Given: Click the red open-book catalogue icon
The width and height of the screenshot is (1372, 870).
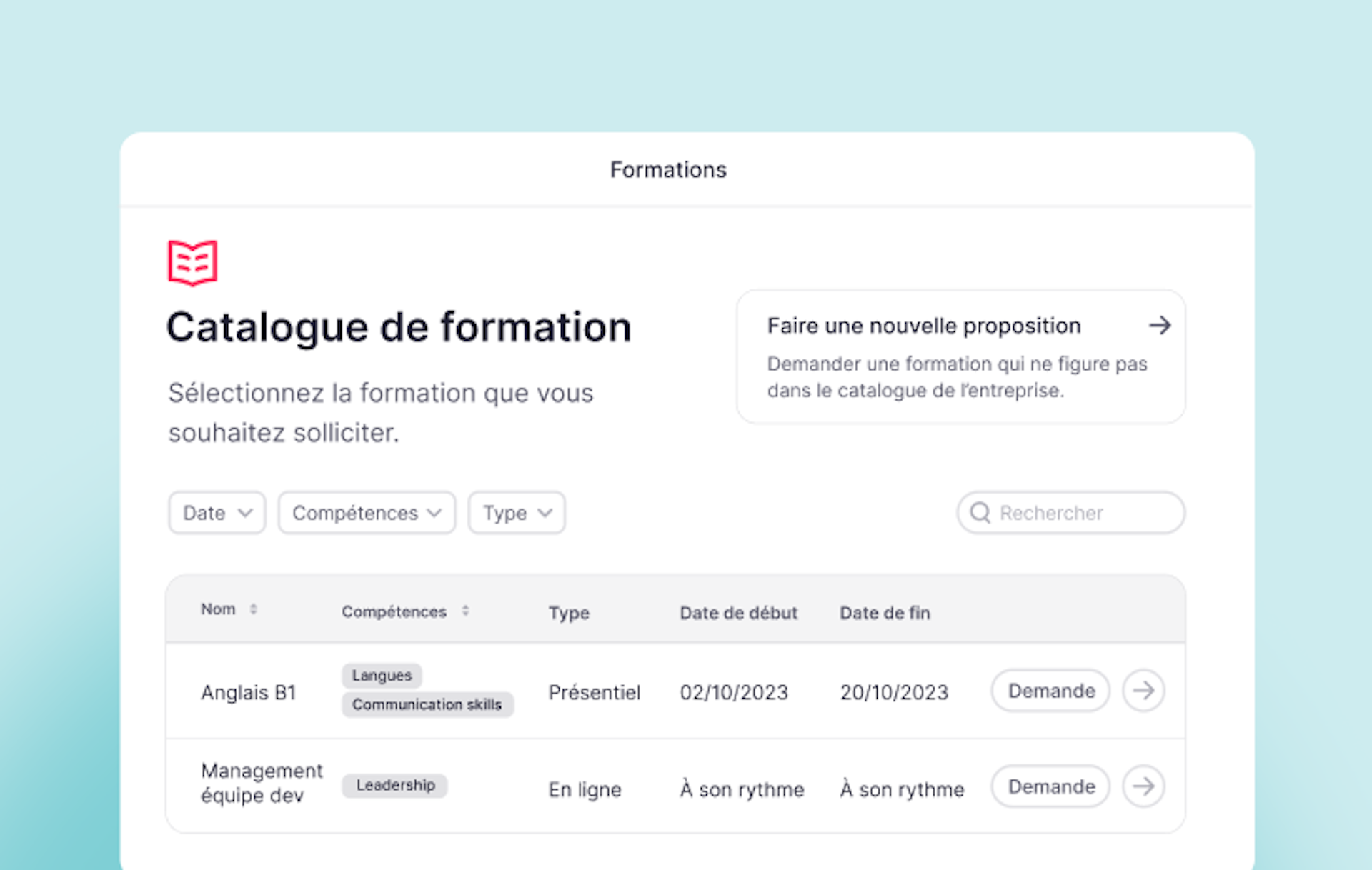Looking at the screenshot, I should coord(192,263).
